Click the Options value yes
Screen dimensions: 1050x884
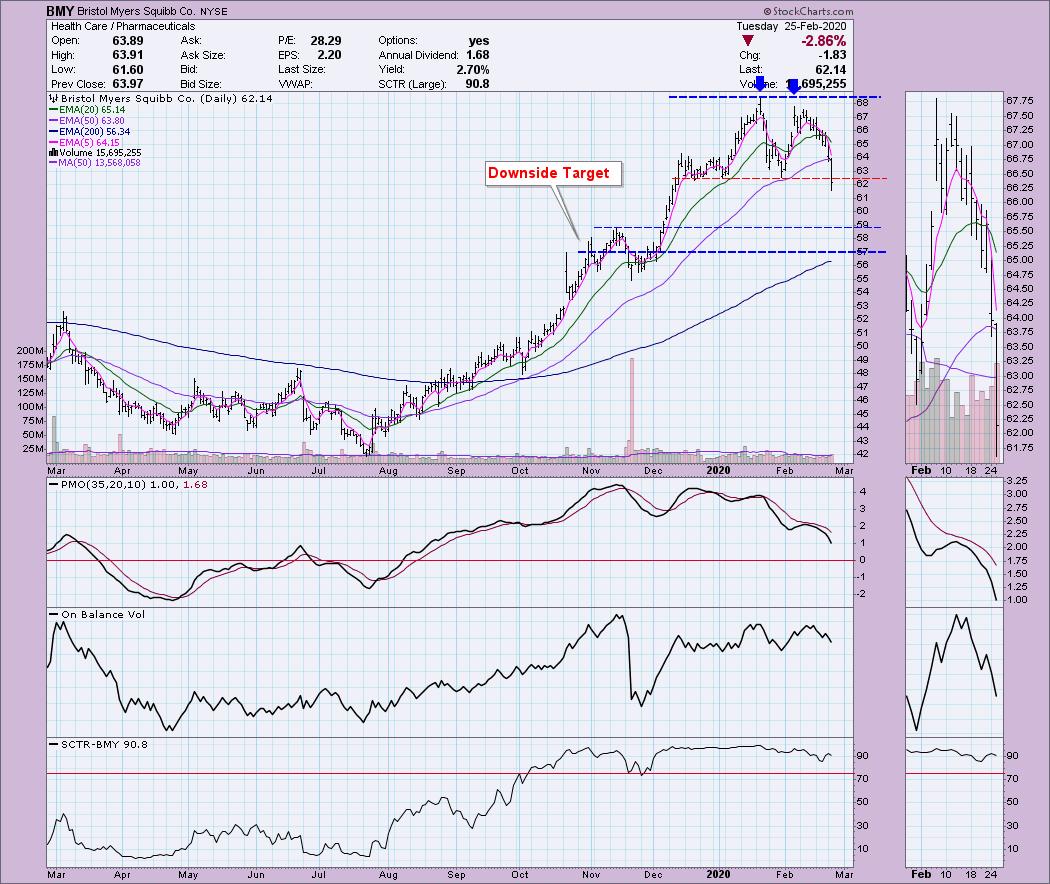click(479, 41)
